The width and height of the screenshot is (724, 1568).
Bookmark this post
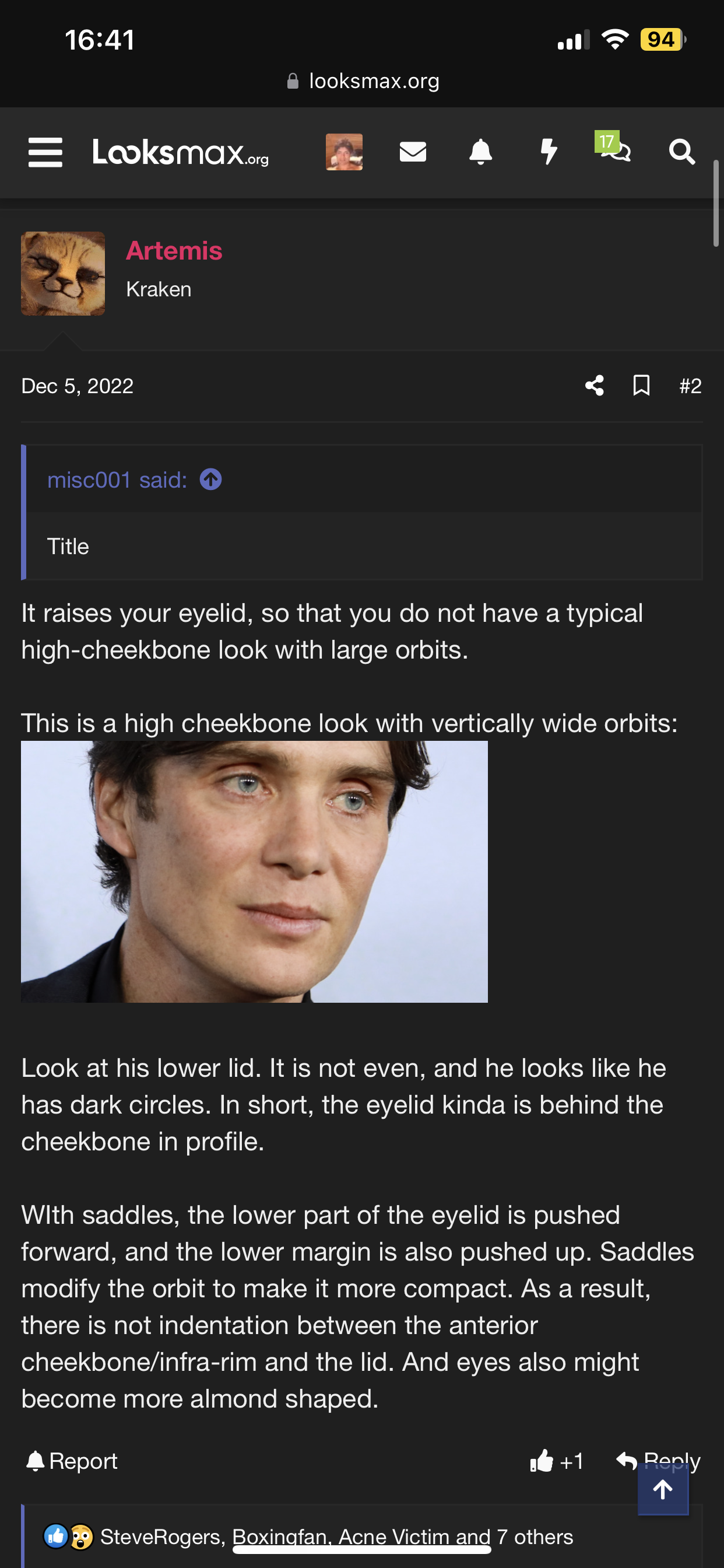tap(641, 386)
